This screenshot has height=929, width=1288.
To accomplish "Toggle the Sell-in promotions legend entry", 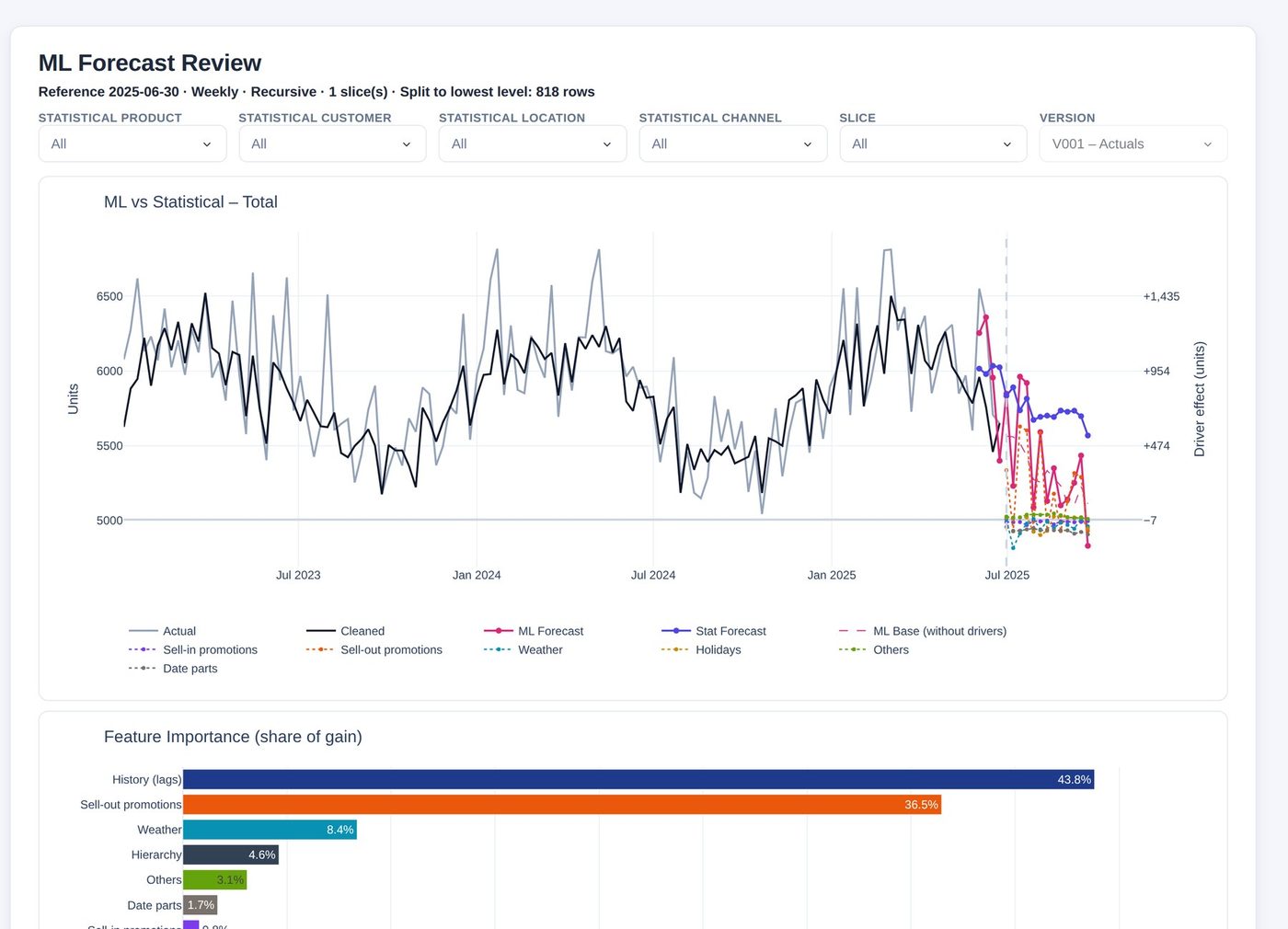I will [193, 649].
